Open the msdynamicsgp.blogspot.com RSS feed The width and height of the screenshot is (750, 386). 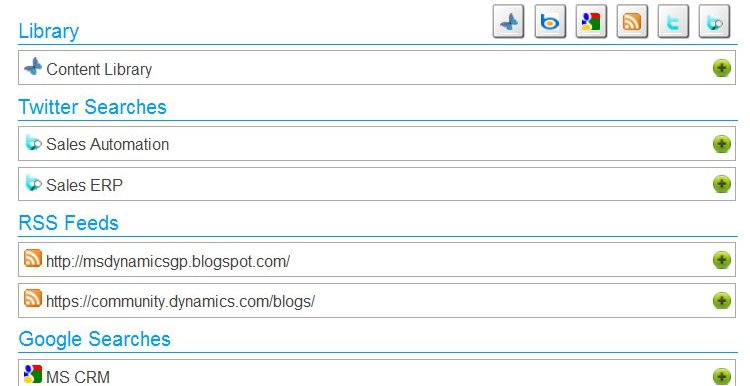[168, 262]
